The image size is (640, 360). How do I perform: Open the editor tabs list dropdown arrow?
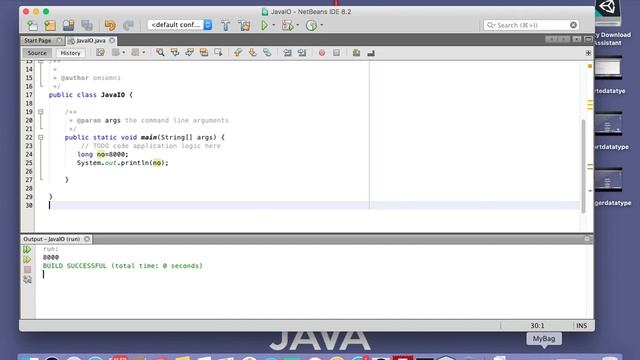coord(577,40)
